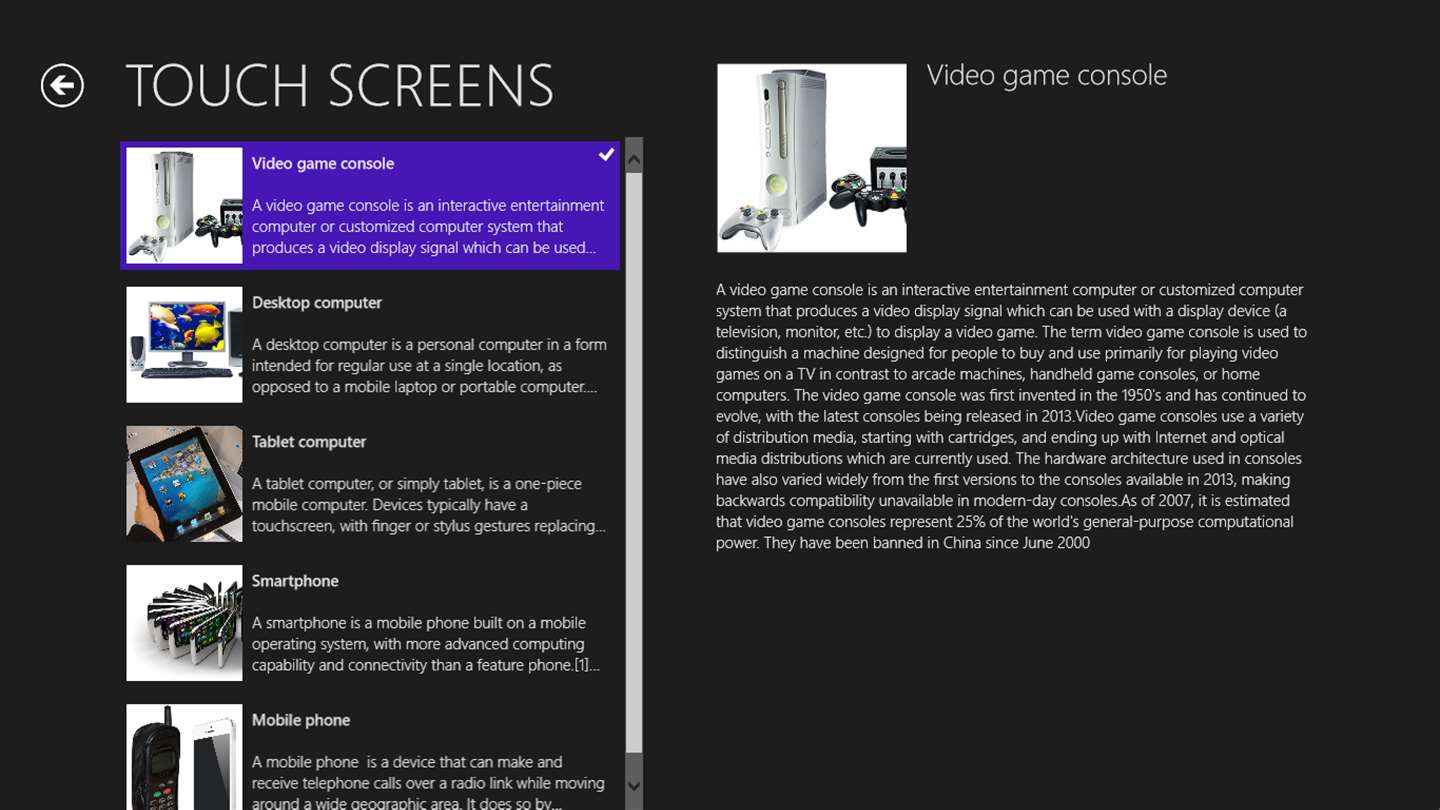Click the Mobile phone description text
This screenshot has height=810, width=1440.
[x=428, y=782]
